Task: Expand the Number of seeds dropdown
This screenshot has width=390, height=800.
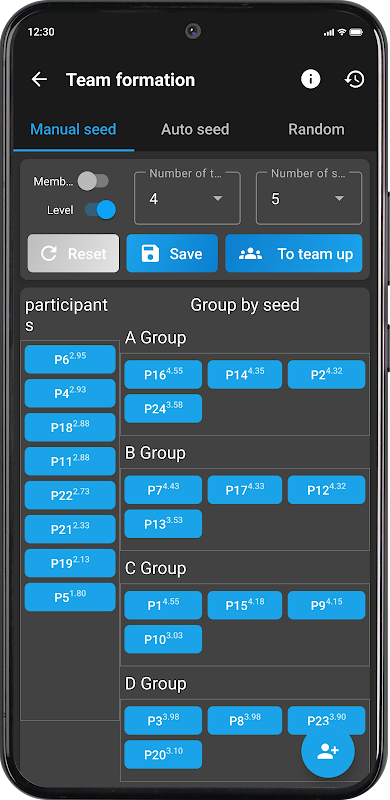Action: (x=309, y=198)
